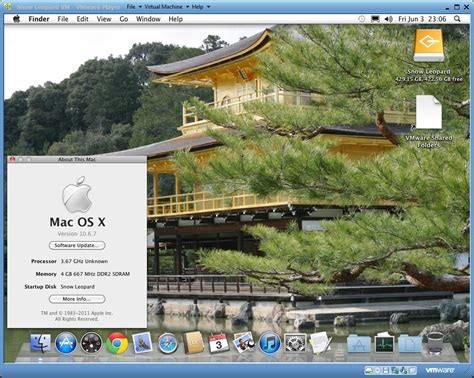The height and width of the screenshot is (378, 474).
Task: Open the TextEdit document icon in Dock
Action: tap(321, 343)
